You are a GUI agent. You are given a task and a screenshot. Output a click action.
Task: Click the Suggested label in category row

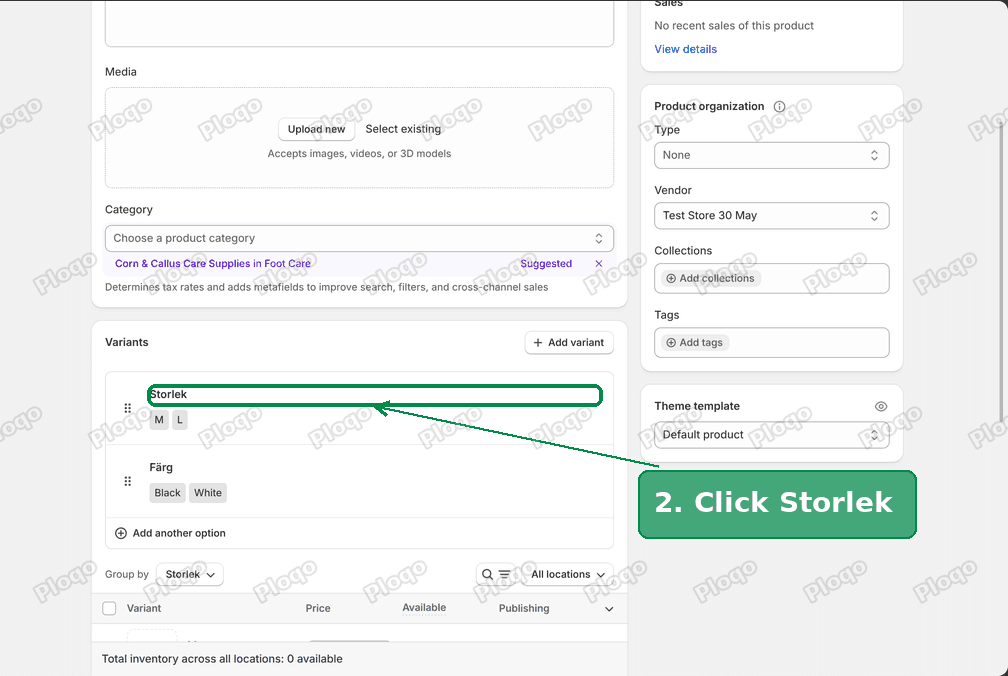coord(546,263)
